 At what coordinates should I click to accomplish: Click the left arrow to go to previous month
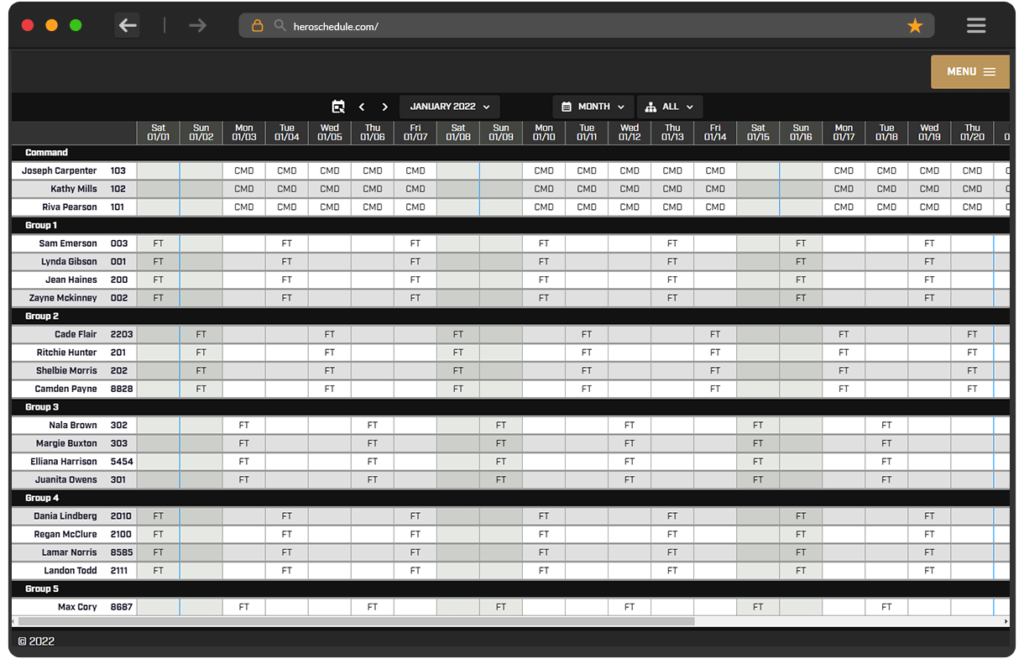click(x=362, y=106)
